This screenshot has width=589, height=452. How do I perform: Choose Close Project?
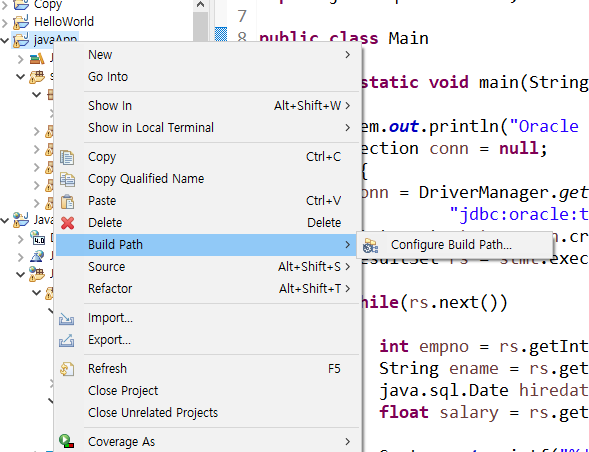[208, 391]
